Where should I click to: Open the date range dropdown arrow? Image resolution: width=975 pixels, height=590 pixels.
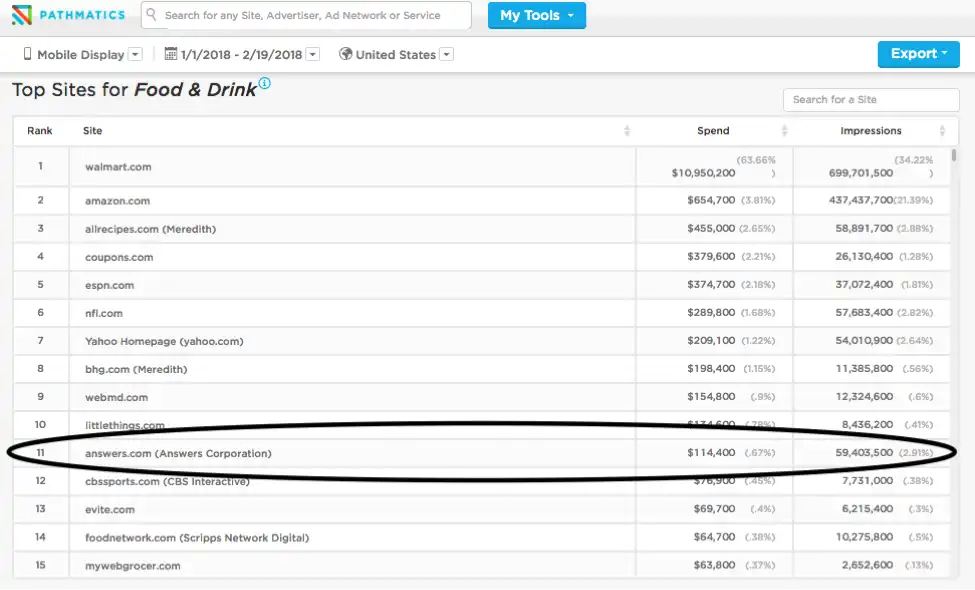click(313, 55)
